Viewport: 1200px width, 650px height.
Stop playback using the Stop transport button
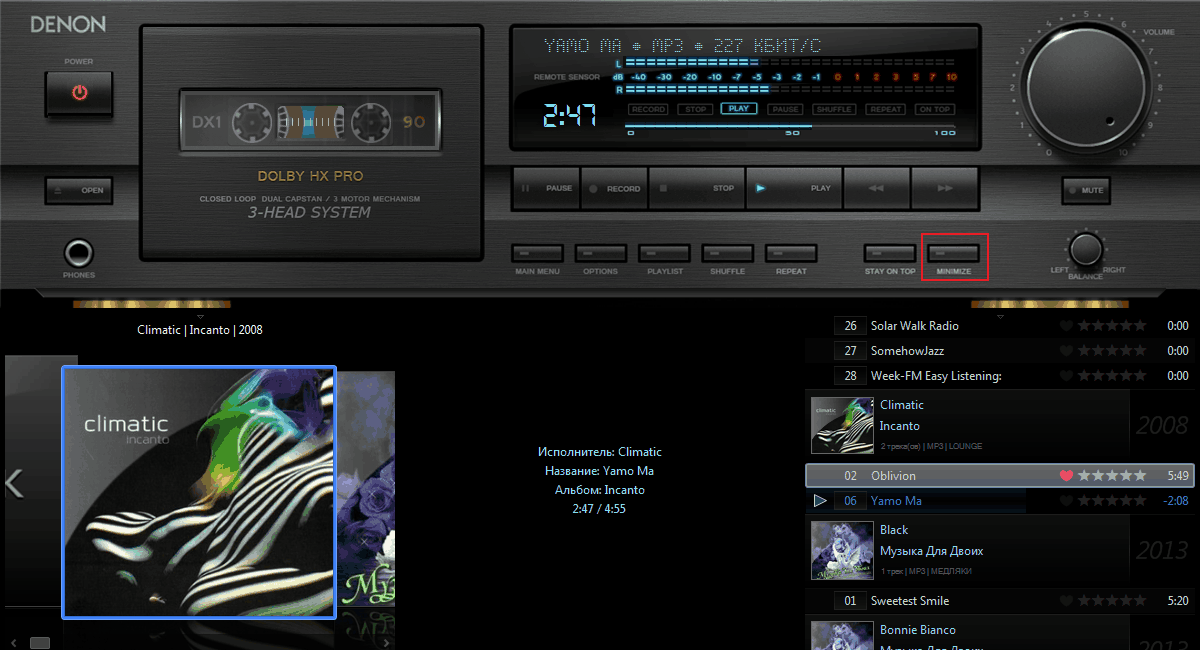[x=695, y=188]
